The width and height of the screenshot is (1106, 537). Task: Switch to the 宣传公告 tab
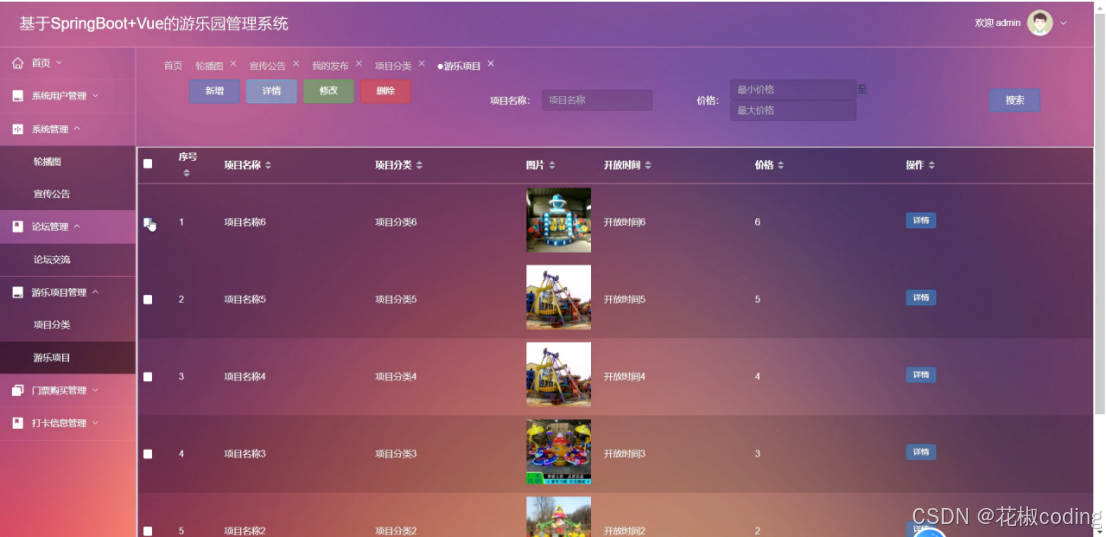[267, 66]
